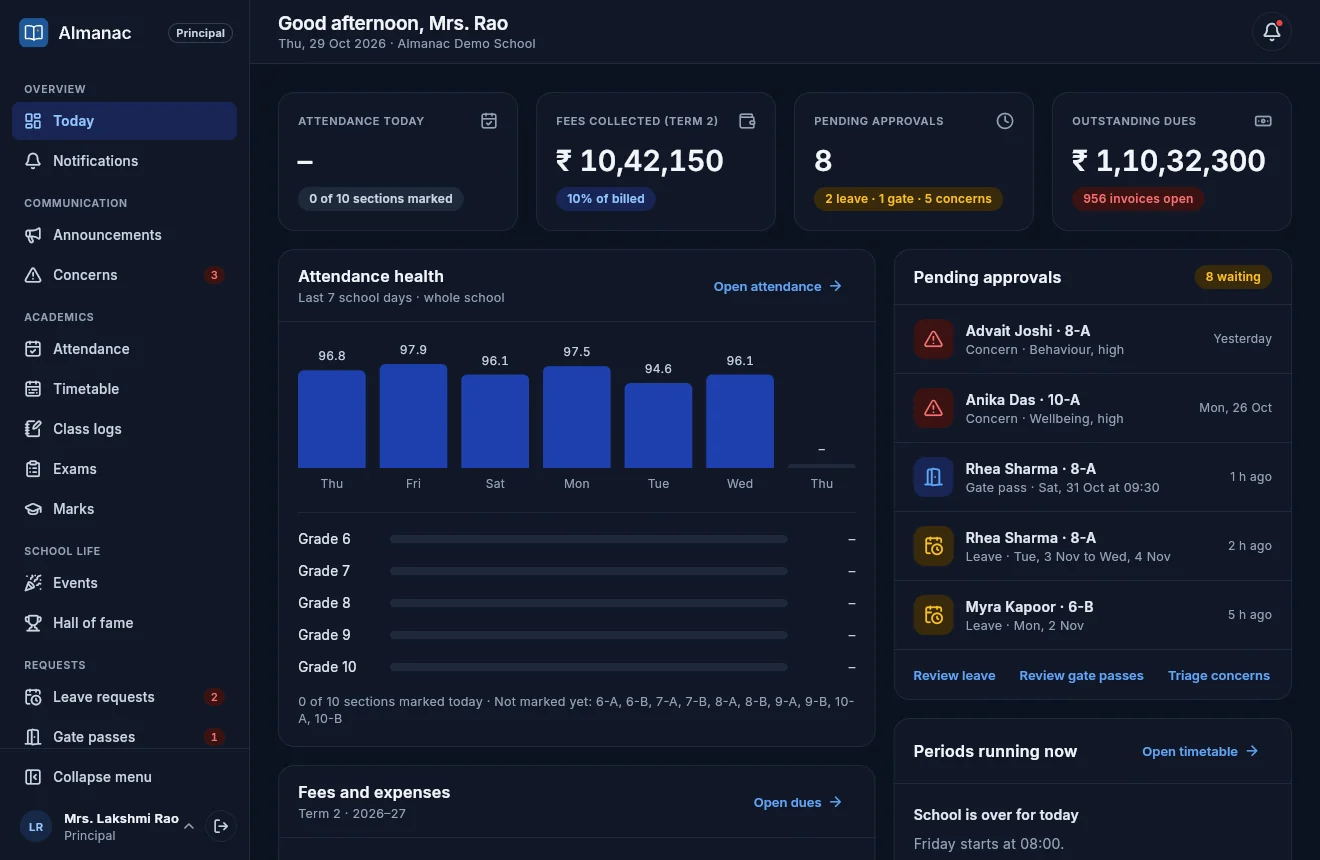Open the Triage concerns link
The height and width of the screenshot is (860, 1320).
[x=1219, y=675]
